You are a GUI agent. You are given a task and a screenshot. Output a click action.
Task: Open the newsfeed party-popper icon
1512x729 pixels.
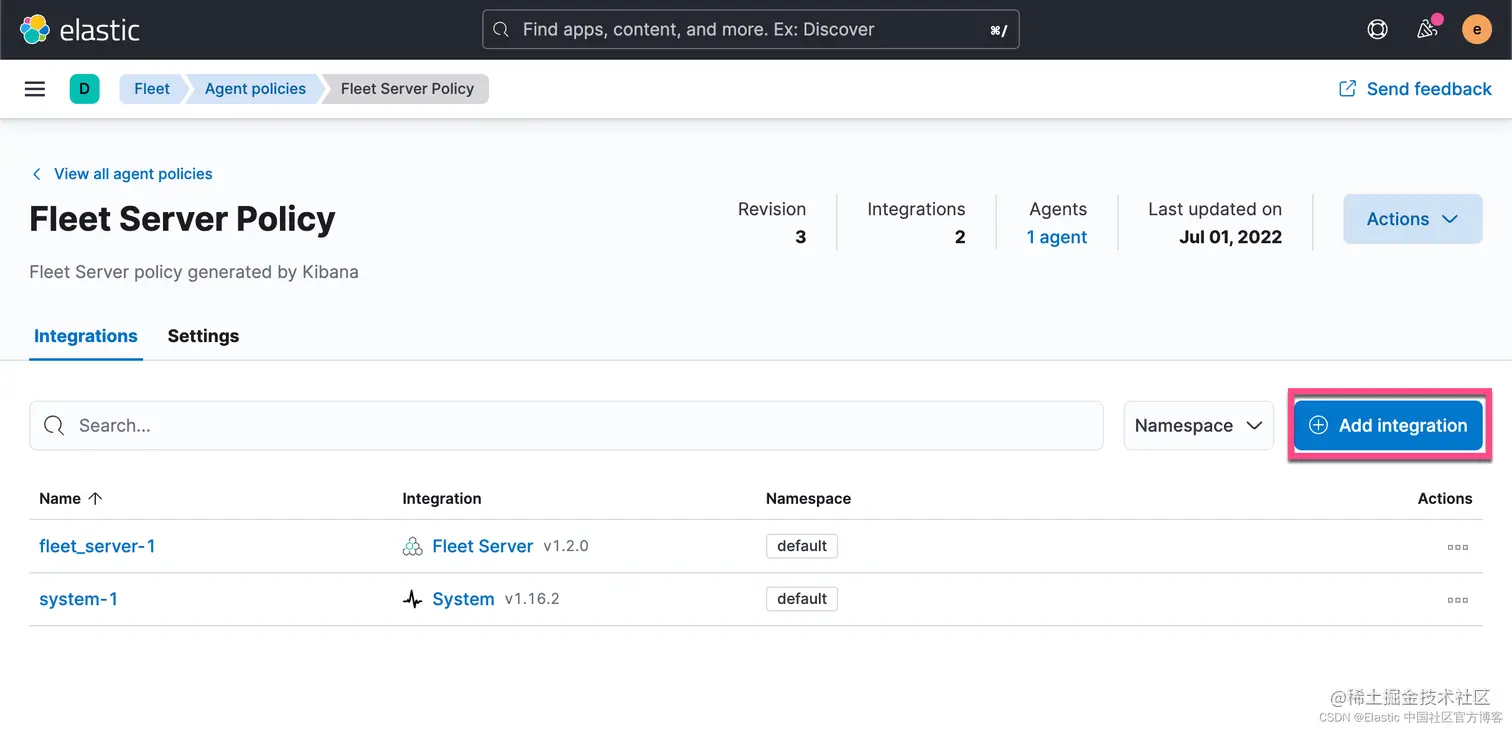tap(1428, 29)
